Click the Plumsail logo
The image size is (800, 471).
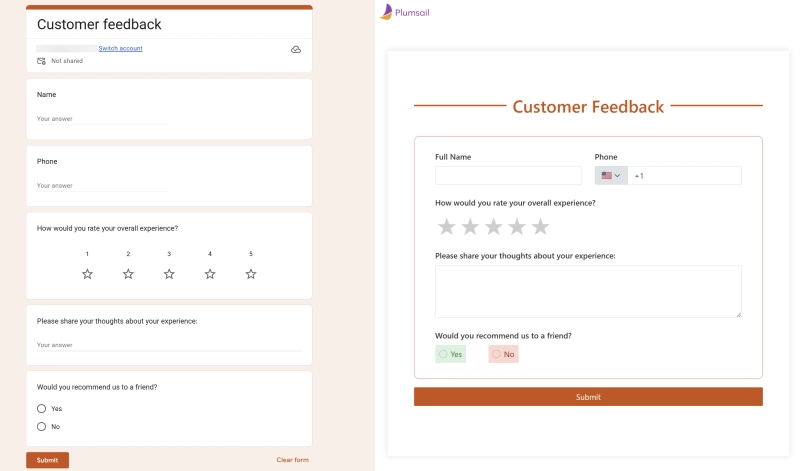(405, 12)
